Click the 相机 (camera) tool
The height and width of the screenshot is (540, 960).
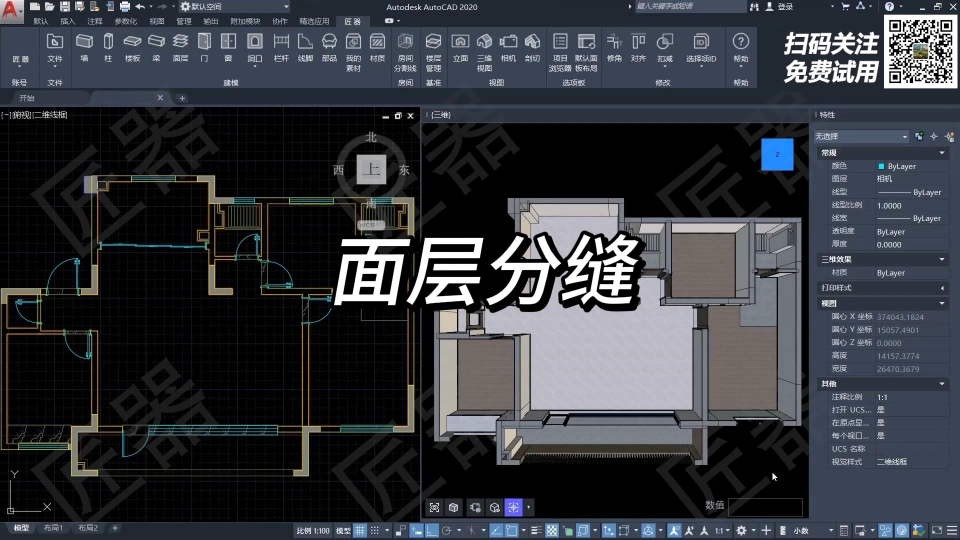click(x=508, y=48)
